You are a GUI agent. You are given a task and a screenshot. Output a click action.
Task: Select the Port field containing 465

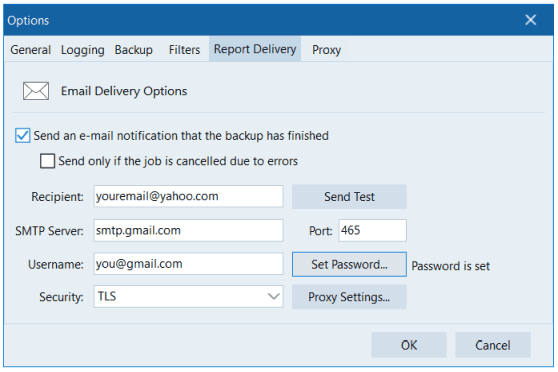[x=372, y=230]
